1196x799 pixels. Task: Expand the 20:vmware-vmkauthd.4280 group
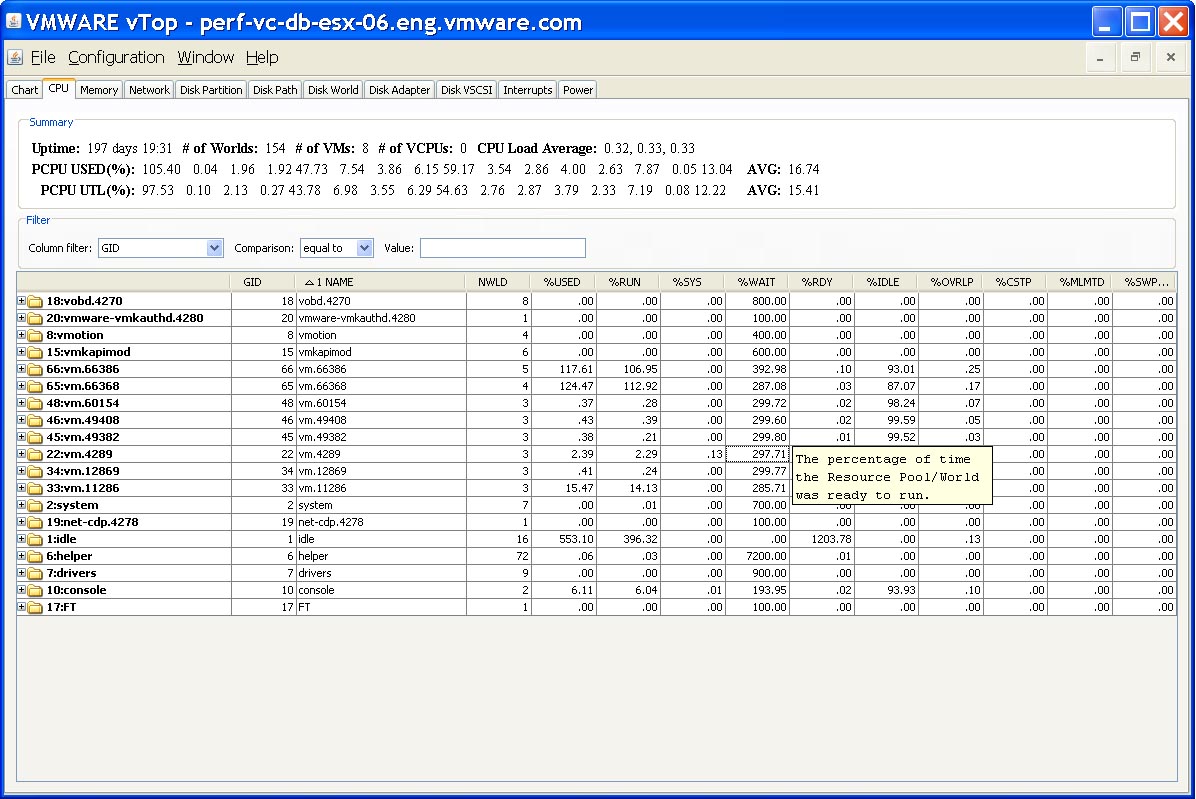pyautogui.click(x=22, y=318)
